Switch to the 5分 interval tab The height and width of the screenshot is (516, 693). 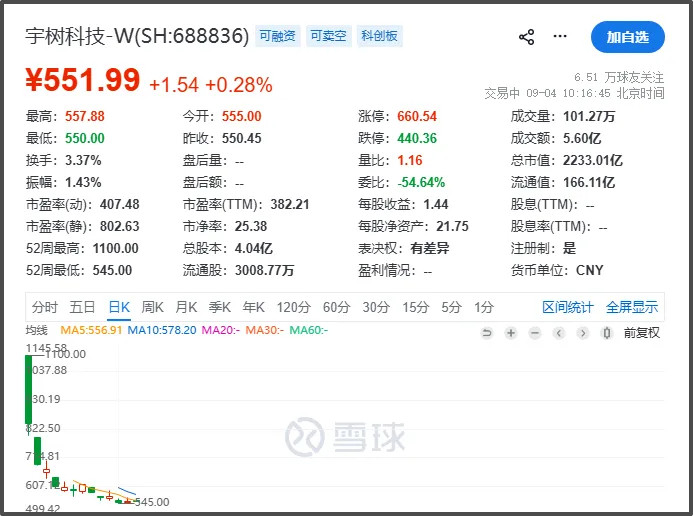(x=451, y=307)
